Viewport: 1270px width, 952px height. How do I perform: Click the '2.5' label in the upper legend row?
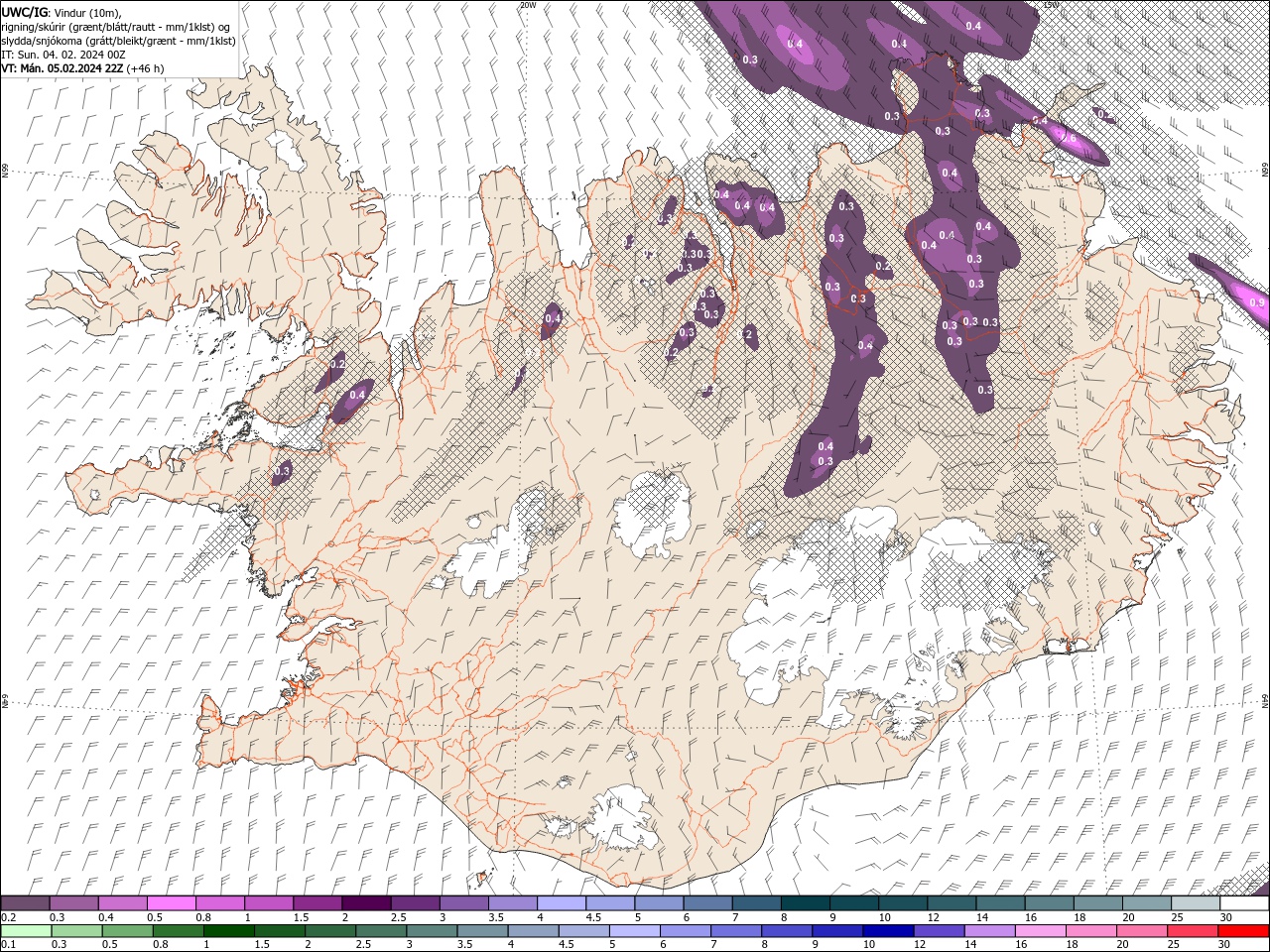399,917
